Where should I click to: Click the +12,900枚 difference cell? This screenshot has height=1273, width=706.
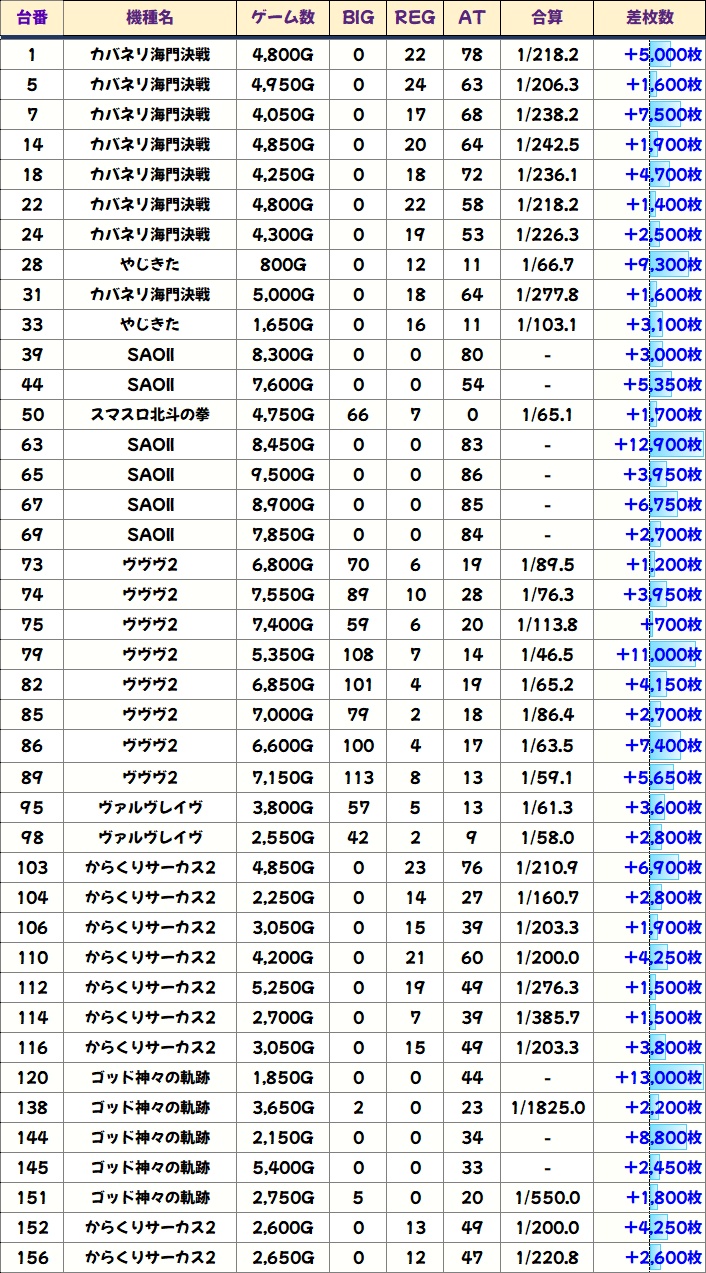pyautogui.click(x=650, y=445)
